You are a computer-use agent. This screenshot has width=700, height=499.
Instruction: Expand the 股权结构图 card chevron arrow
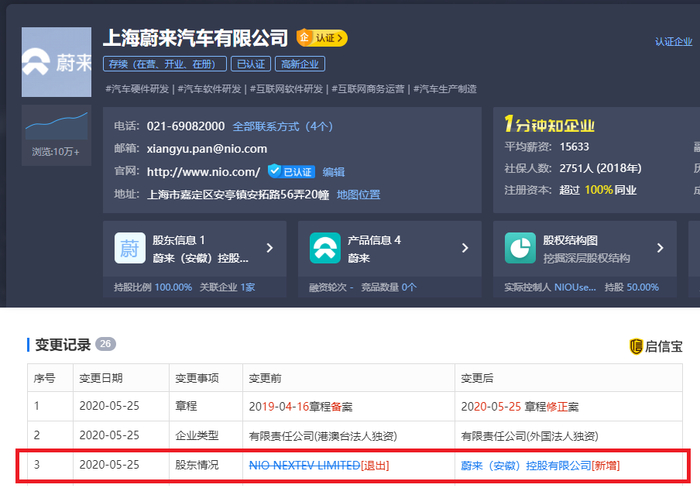click(x=660, y=248)
